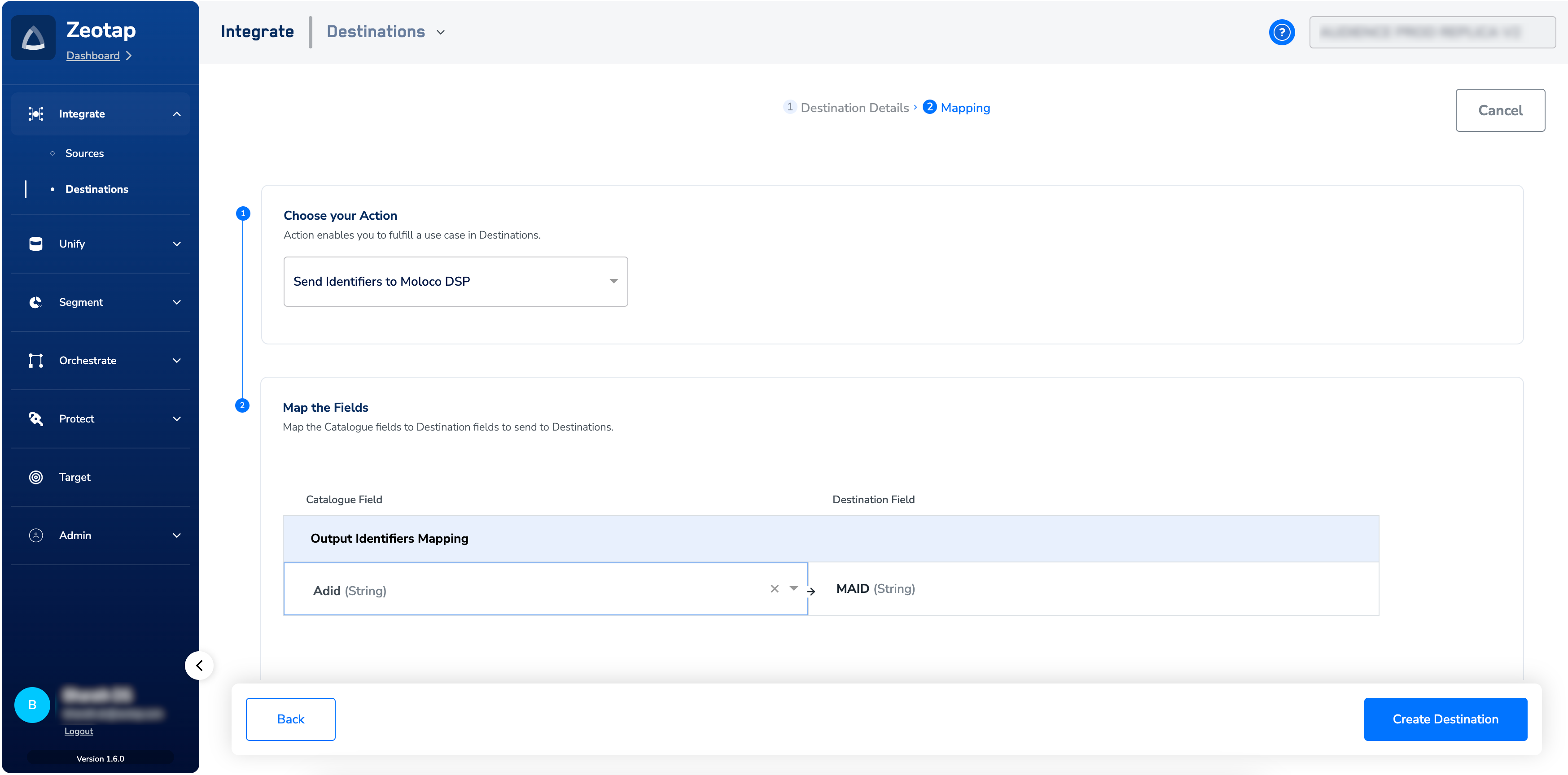Click the user avatar B circle
Viewport: 1568px width, 775px height.
[32, 705]
